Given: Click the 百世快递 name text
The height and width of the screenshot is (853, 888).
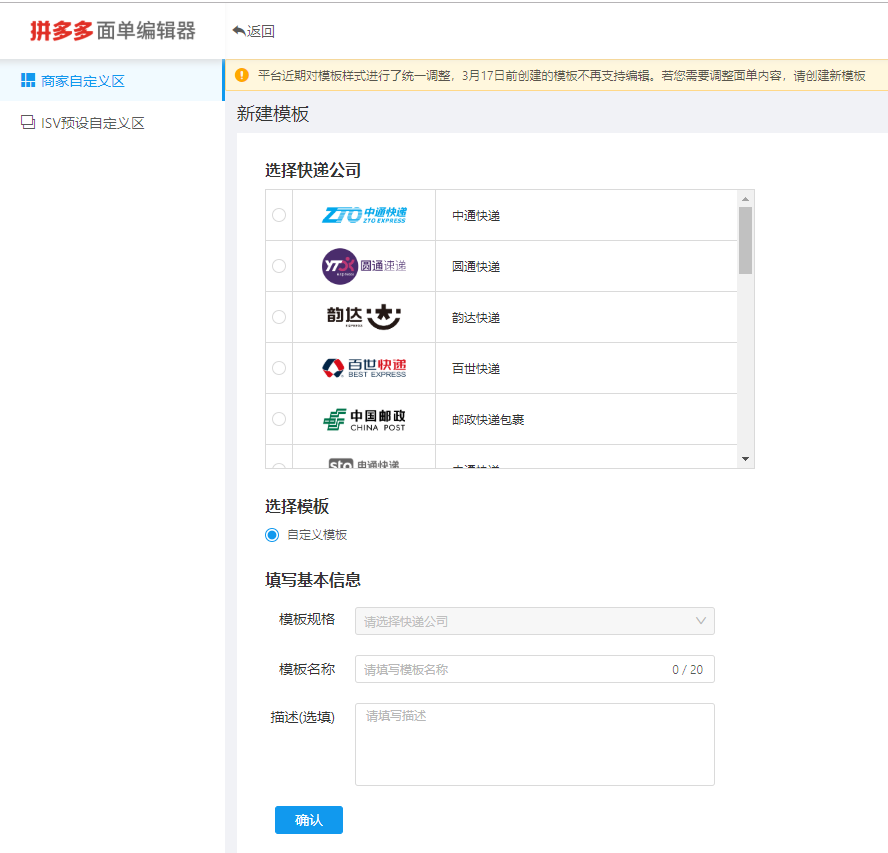Looking at the screenshot, I should point(476,369).
